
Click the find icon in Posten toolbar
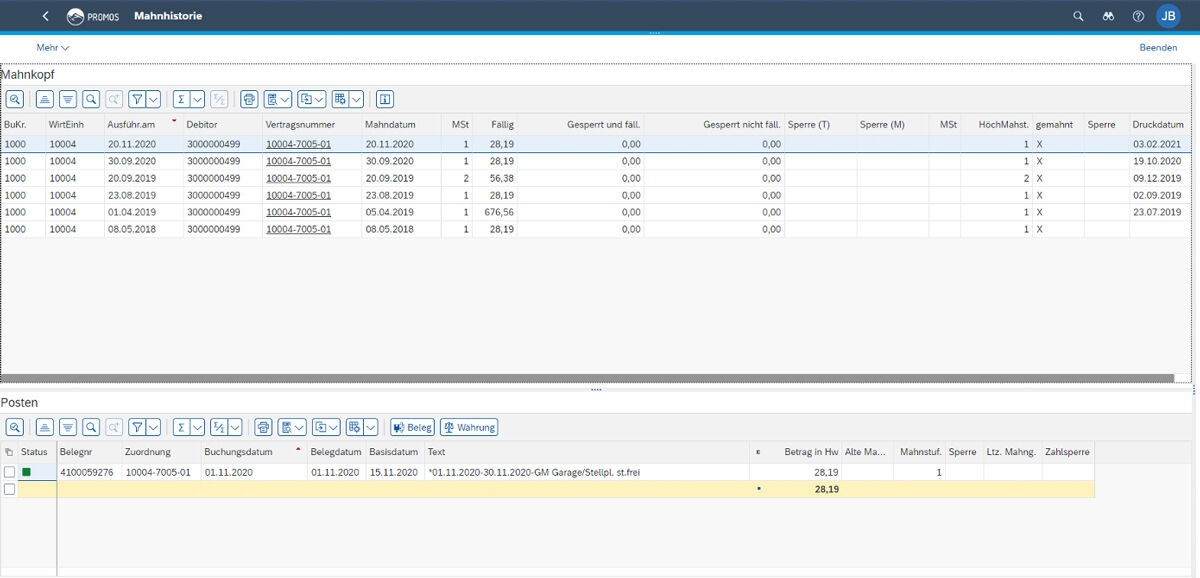pyautogui.click(x=91, y=427)
